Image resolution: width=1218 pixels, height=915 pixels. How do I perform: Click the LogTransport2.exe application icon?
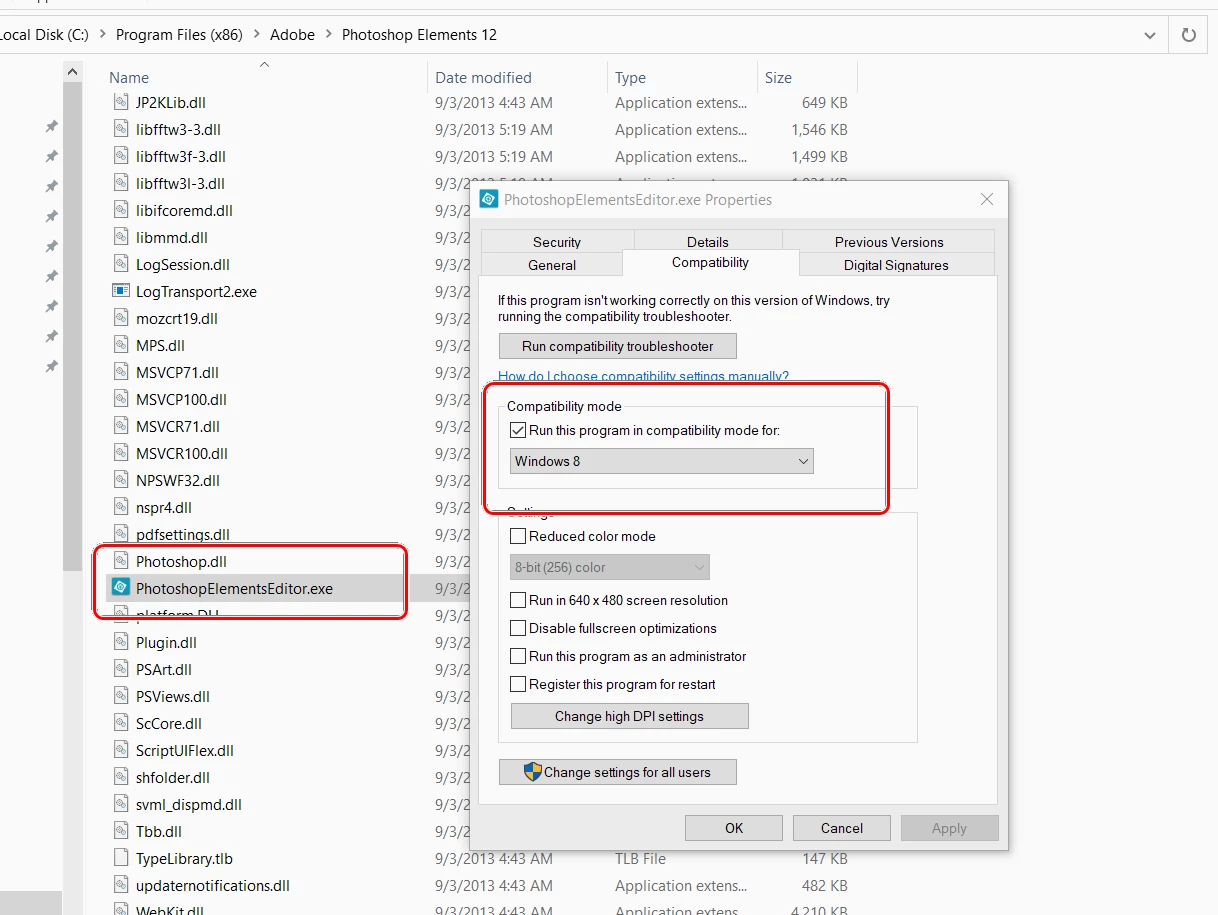(121, 291)
